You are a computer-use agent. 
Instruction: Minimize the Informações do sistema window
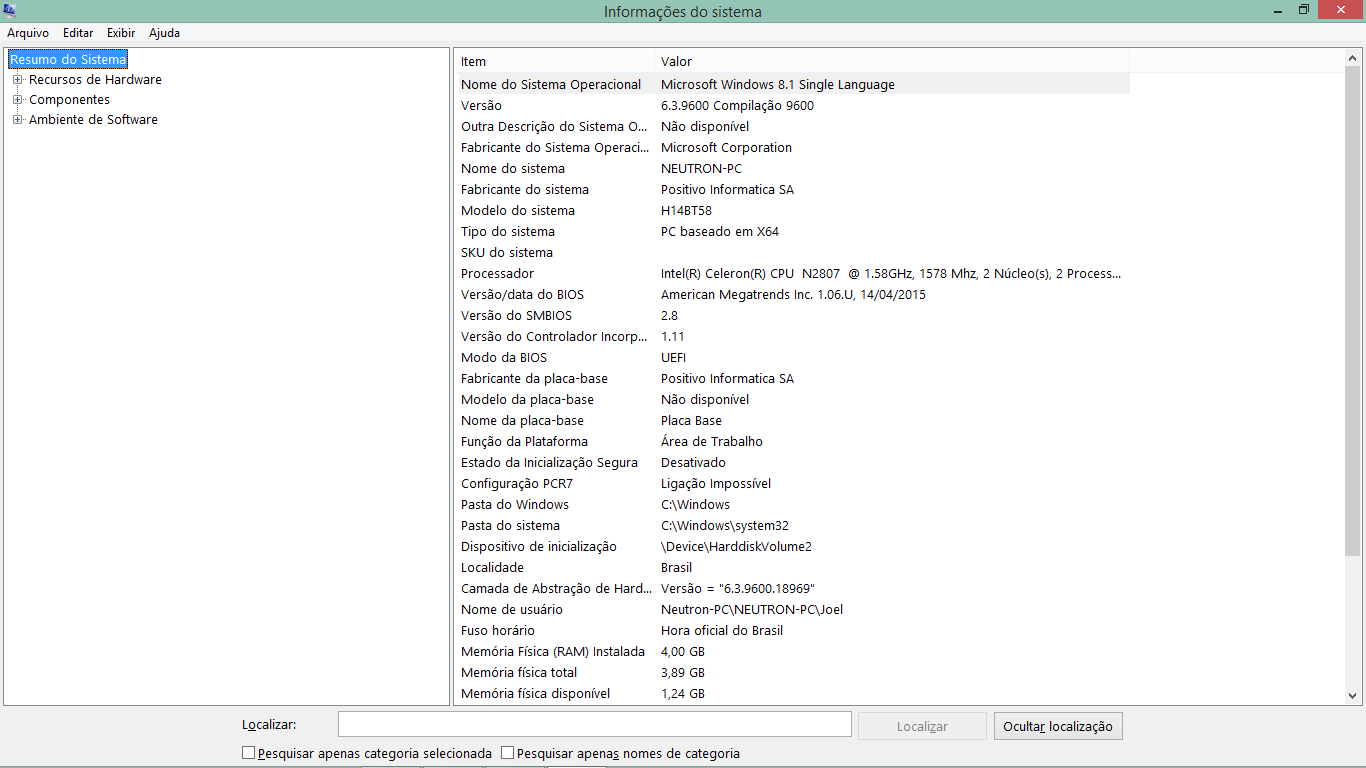pos(1279,10)
